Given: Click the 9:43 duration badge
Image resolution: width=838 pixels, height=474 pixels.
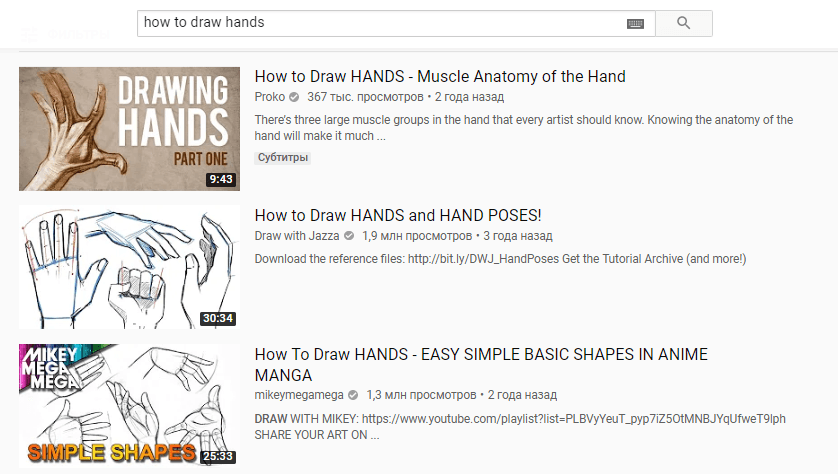Looking at the screenshot, I should (x=221, y=179).
